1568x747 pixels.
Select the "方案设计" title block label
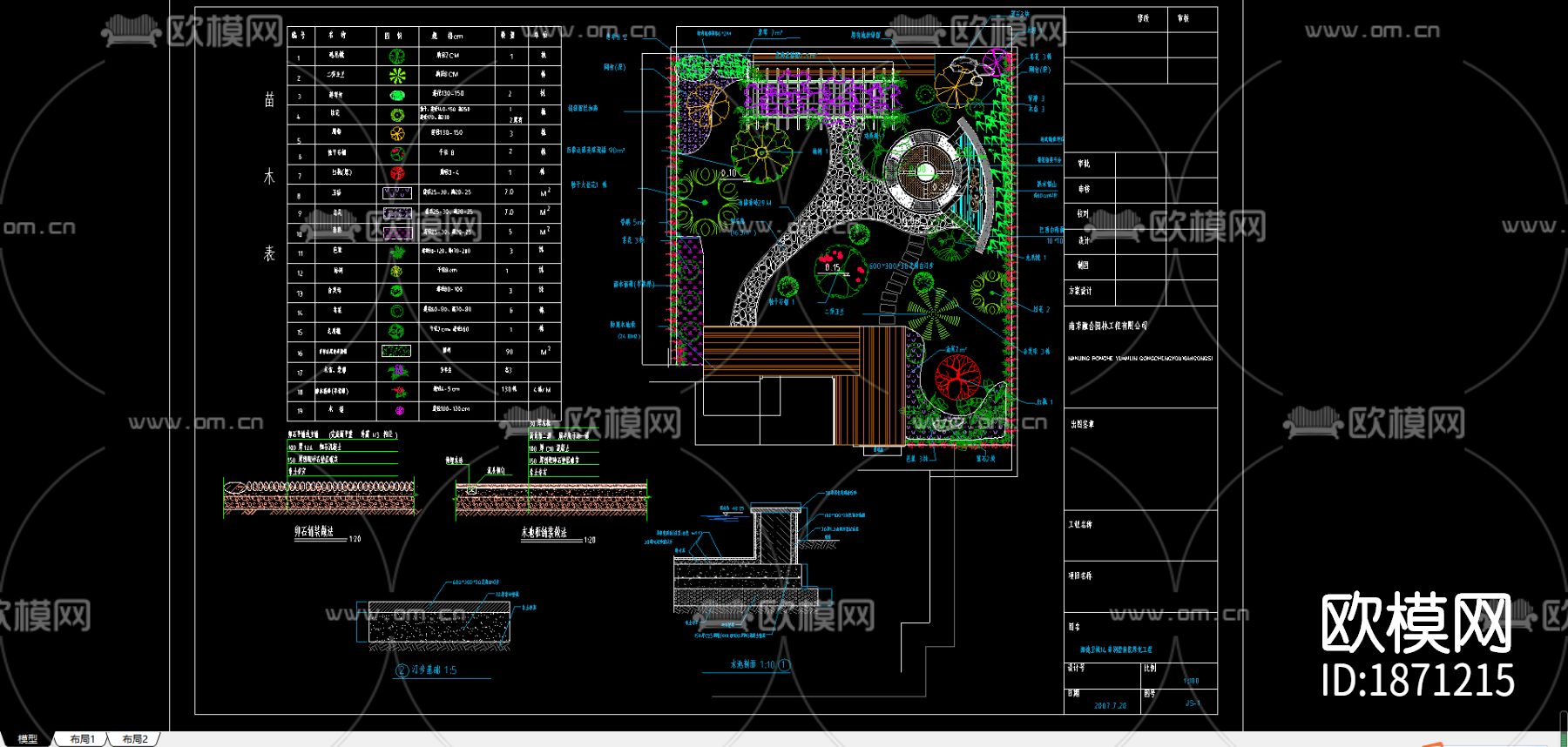pyautogui.click(x=1080, y=291)
